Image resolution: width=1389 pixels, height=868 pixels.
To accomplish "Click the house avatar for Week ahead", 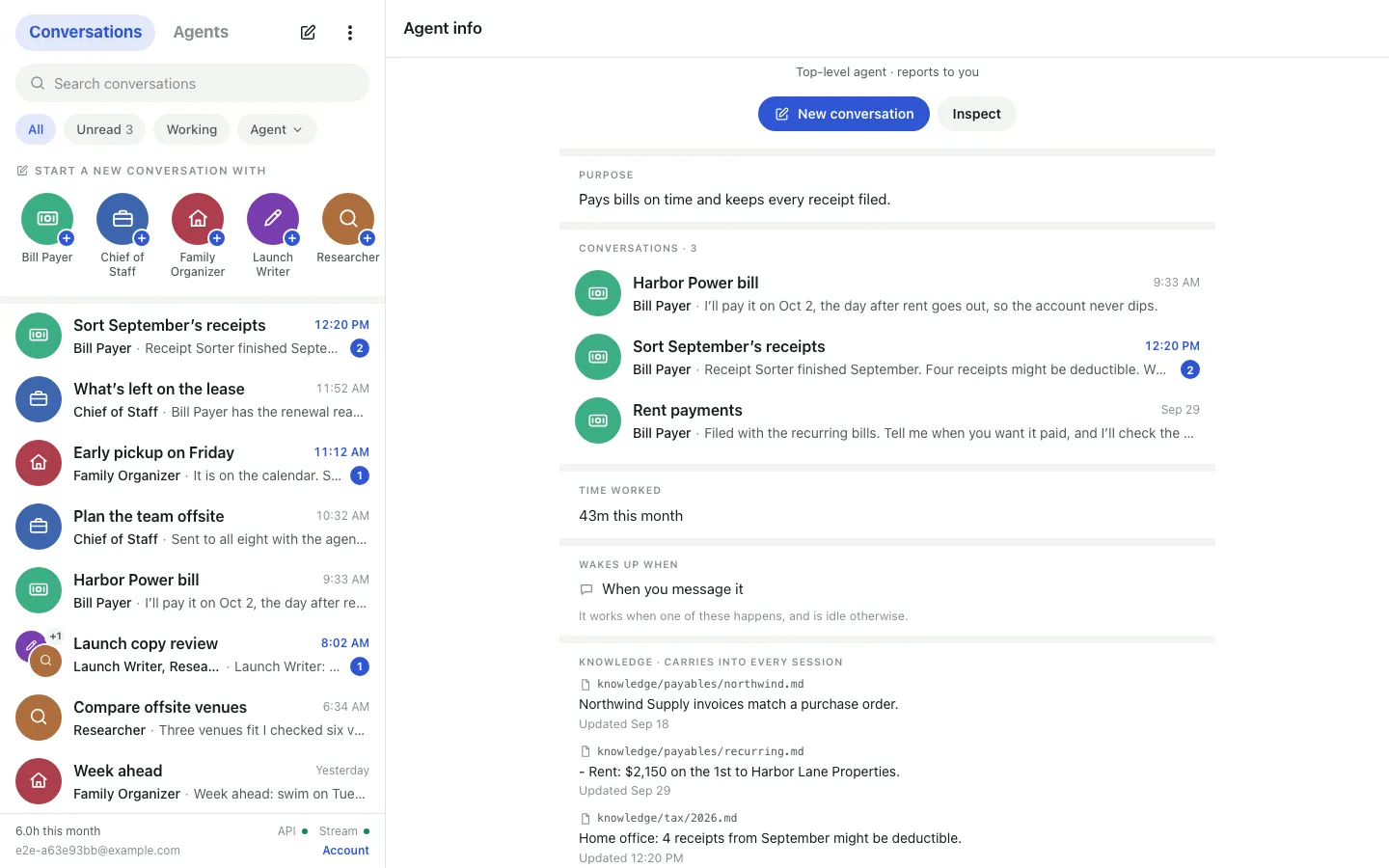I will click(39, 781).
